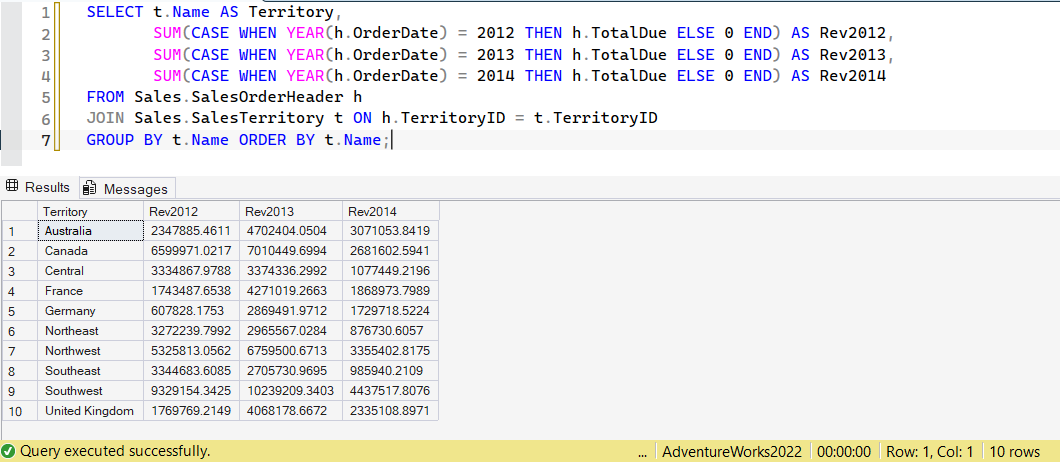1060x462 pixels.
Task: Click cell value 2335108.8971
Action: (x=391, y=411)
